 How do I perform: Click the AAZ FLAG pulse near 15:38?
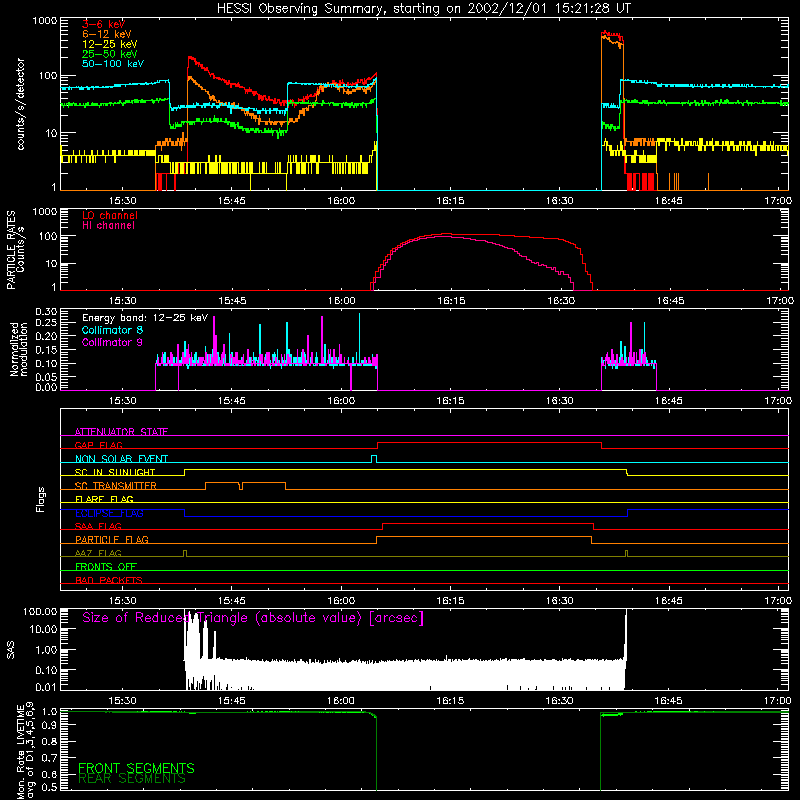click(185, 553)
